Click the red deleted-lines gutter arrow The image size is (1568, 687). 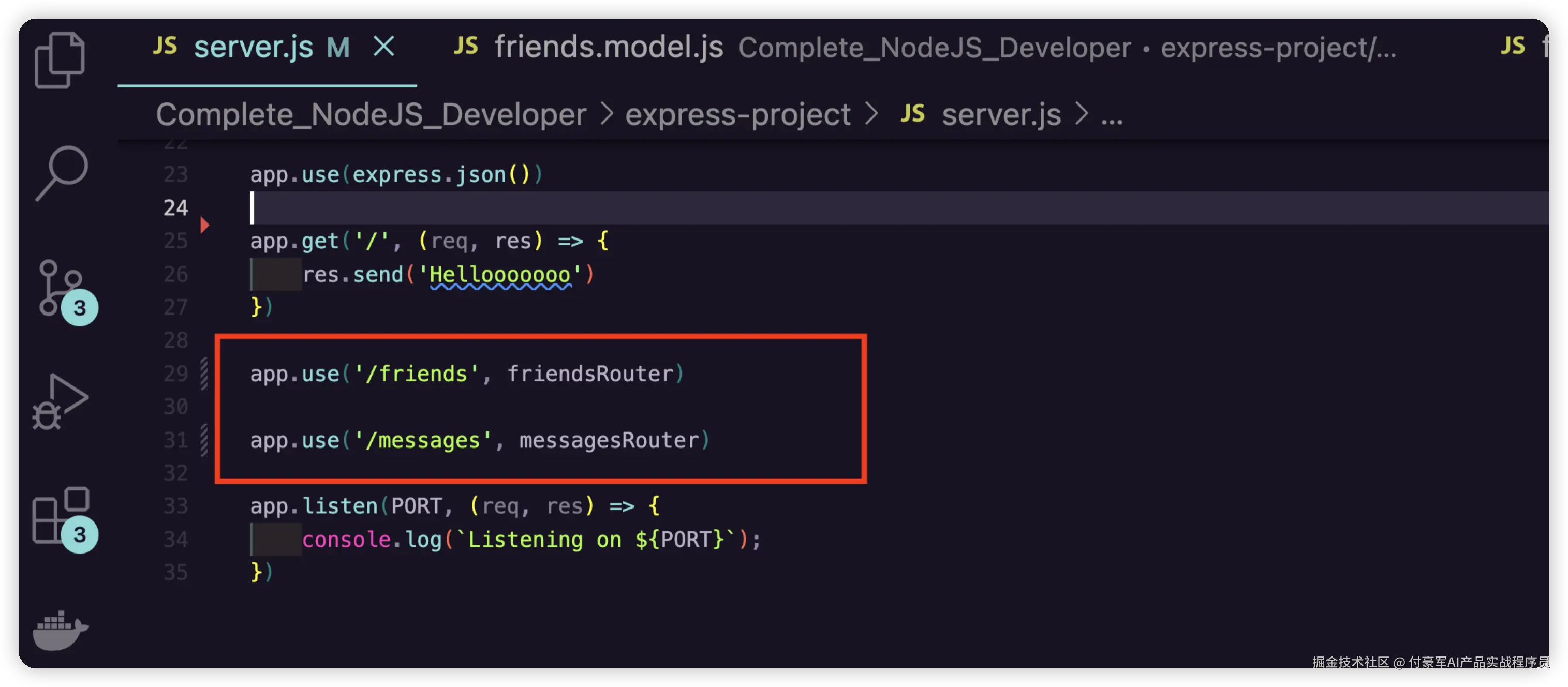pos(205,225)
